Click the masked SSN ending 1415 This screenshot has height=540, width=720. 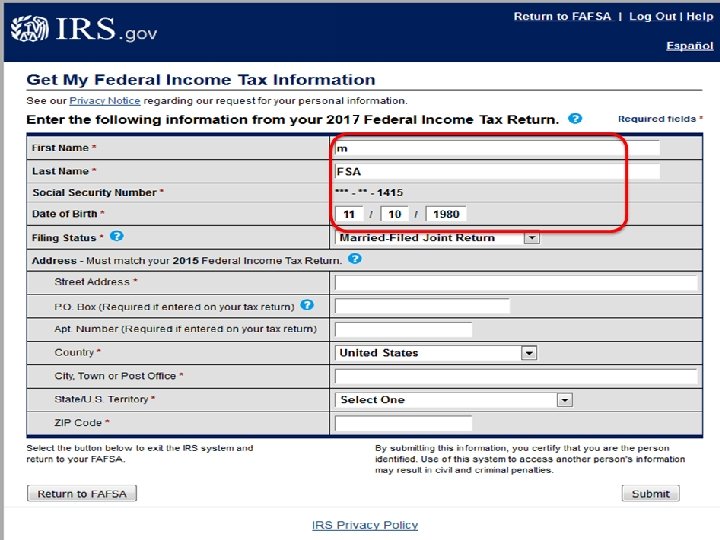tap(369, 192)
